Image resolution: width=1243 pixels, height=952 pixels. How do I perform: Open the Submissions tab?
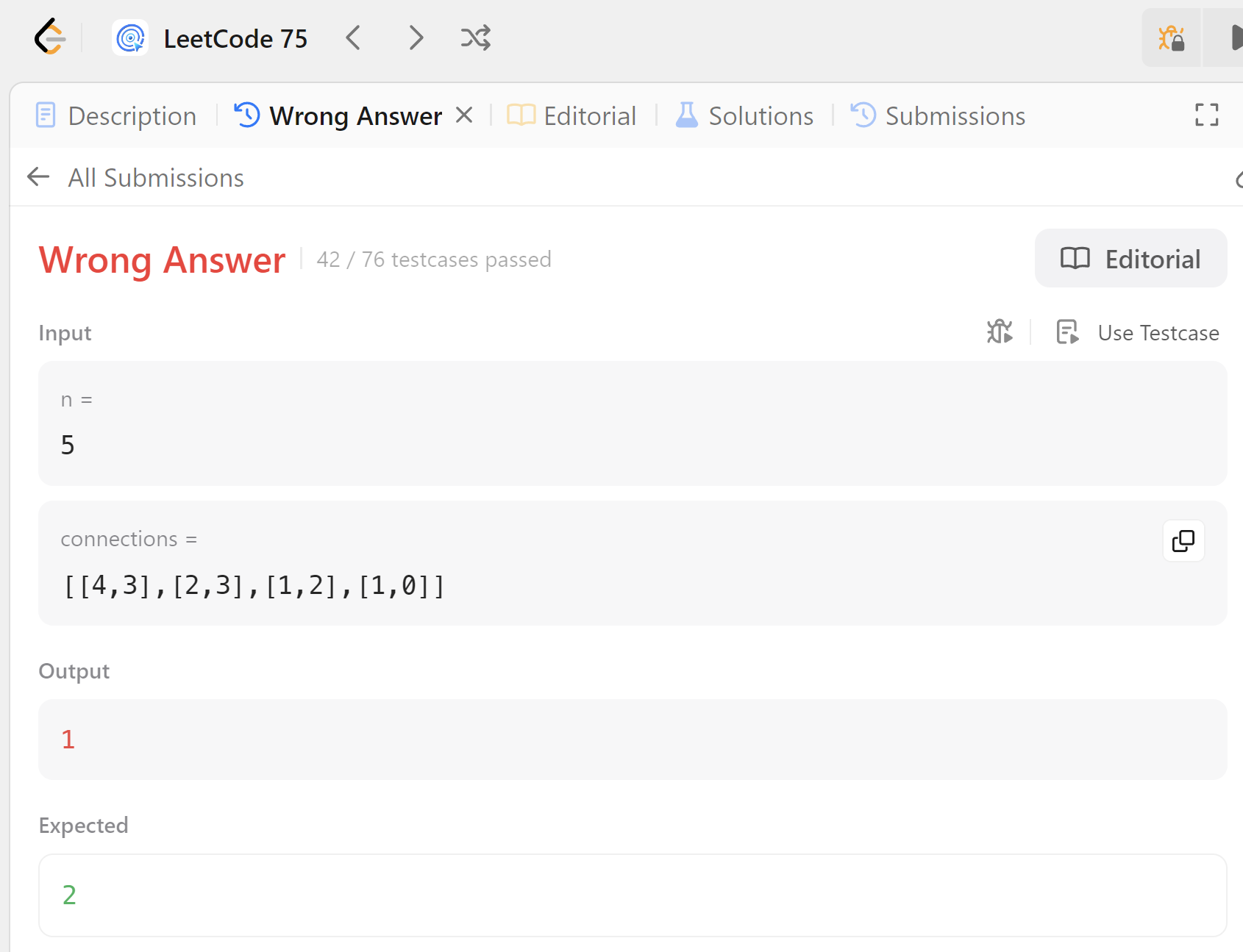(938, 116)
